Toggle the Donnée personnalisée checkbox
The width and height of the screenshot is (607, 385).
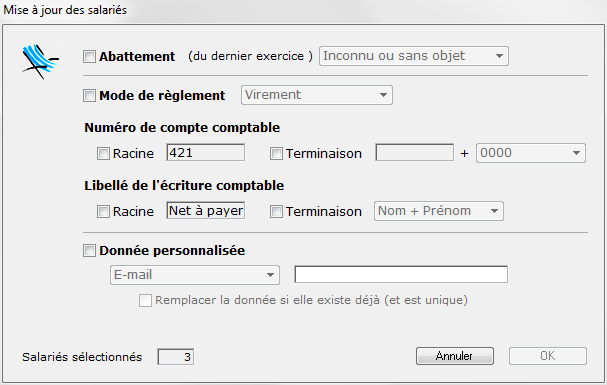click(x=89, y=251)
